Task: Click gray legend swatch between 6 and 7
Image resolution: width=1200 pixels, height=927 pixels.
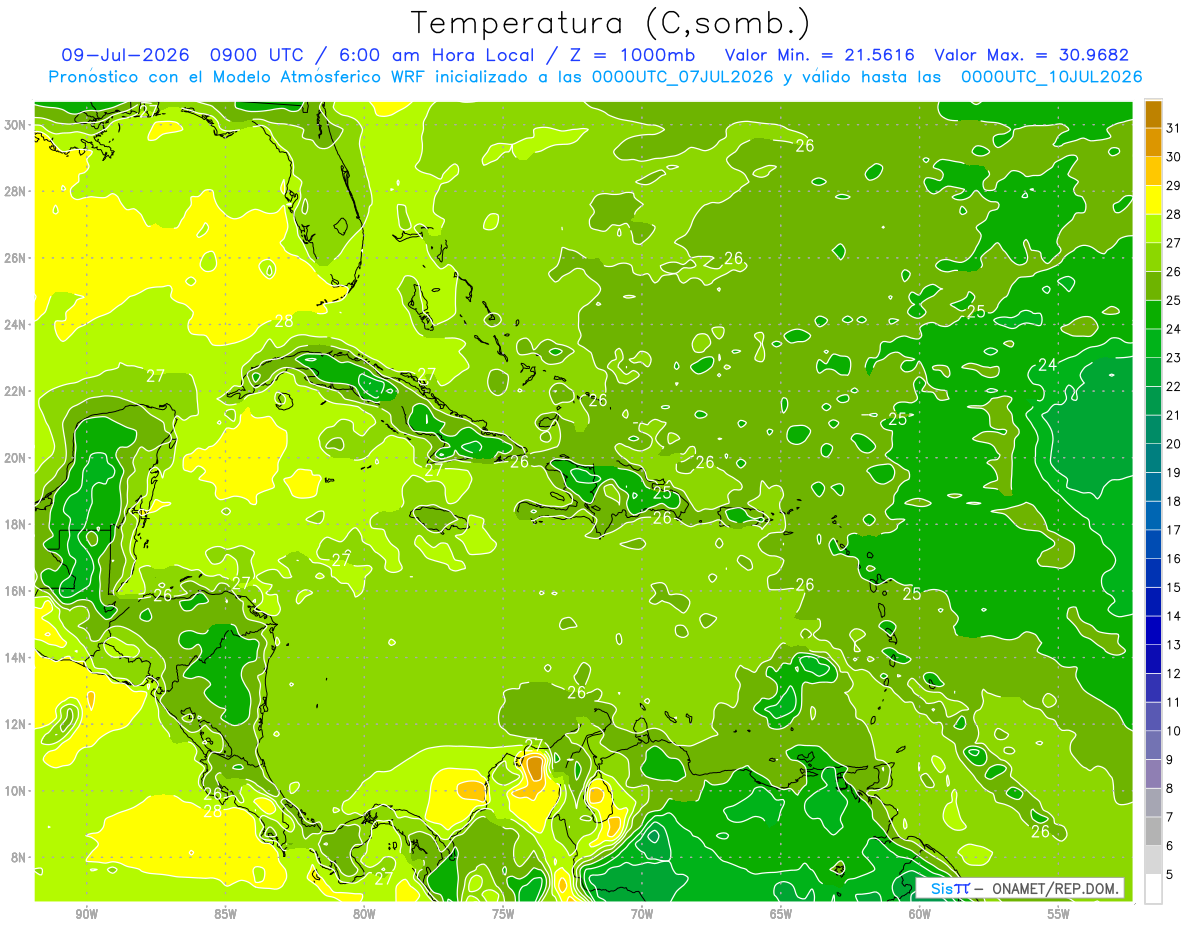Action: coord(1153,832)
